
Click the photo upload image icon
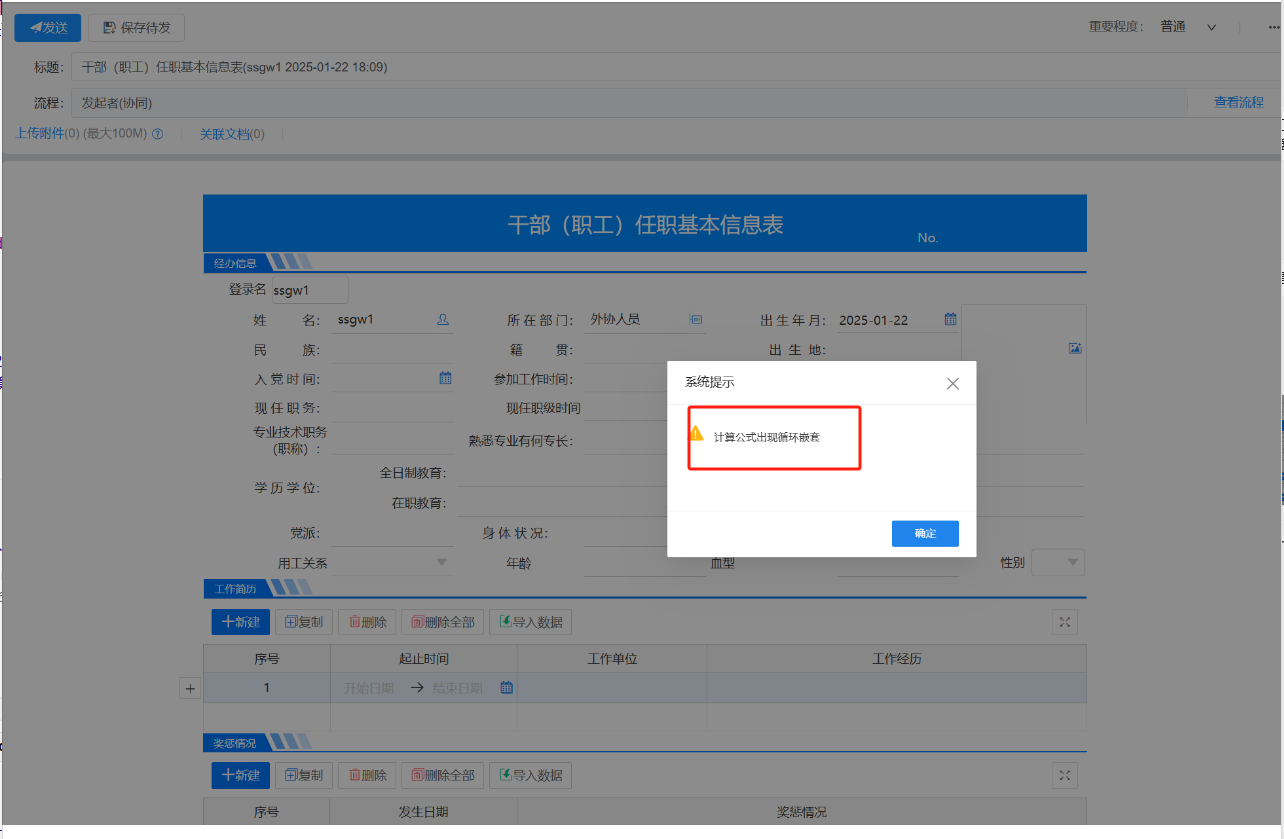pyautogui.click(x=1075, y=348)
